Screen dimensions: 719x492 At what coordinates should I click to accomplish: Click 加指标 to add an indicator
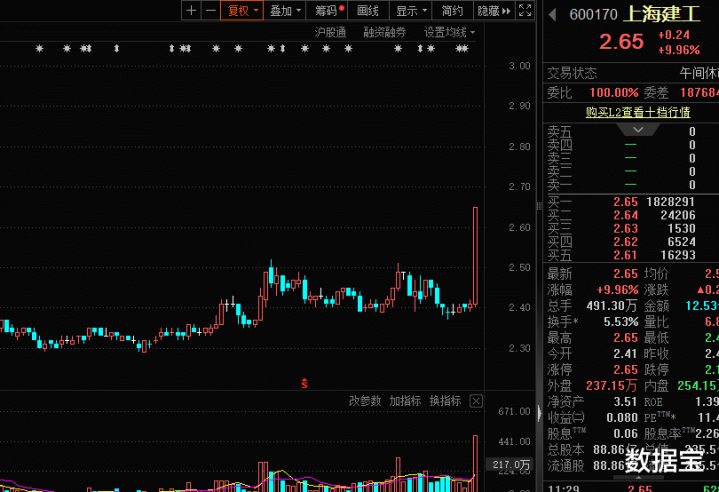coord(405,401)
